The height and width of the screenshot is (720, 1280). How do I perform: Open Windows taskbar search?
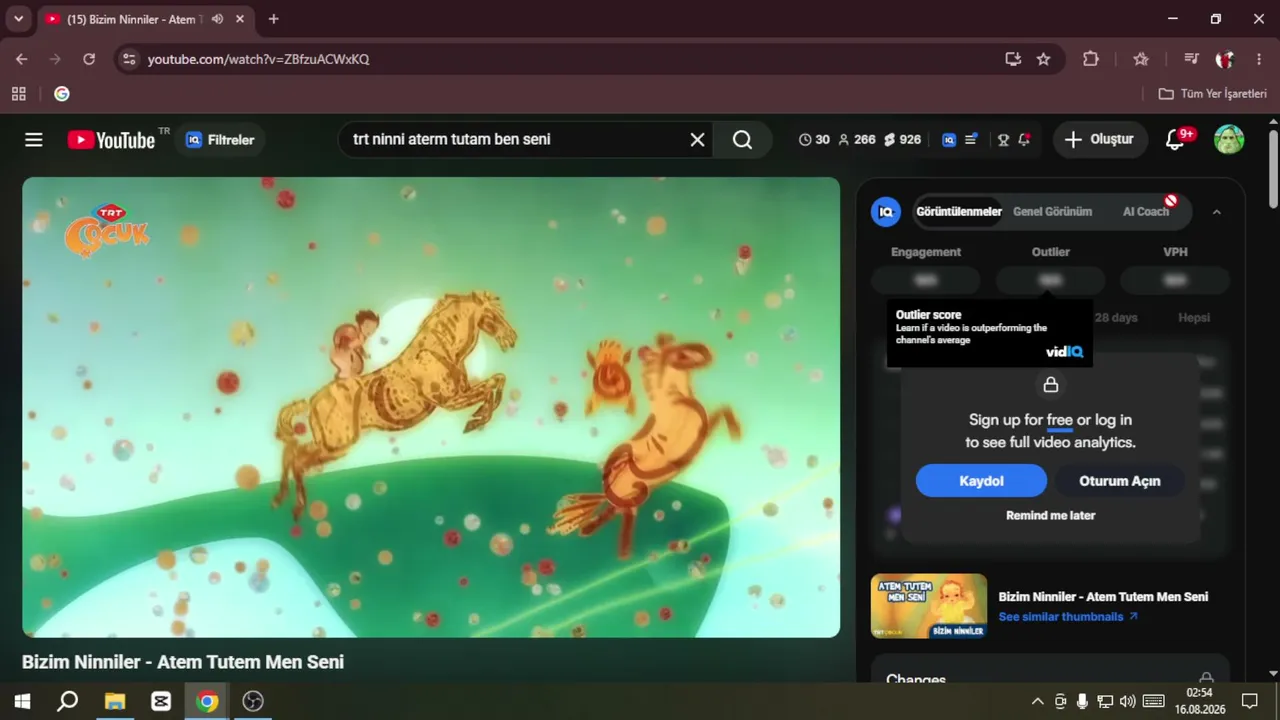click(x=68, y=701)
